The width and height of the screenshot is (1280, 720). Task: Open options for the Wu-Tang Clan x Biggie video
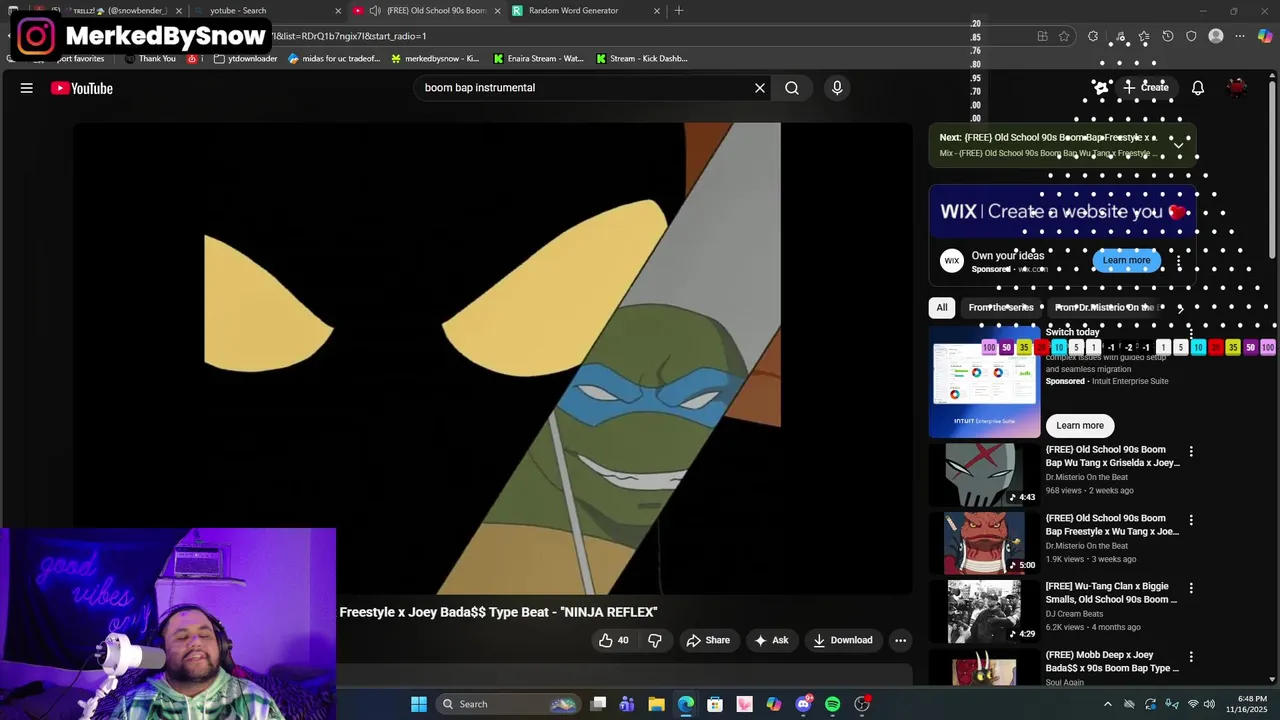point(1191,588)
